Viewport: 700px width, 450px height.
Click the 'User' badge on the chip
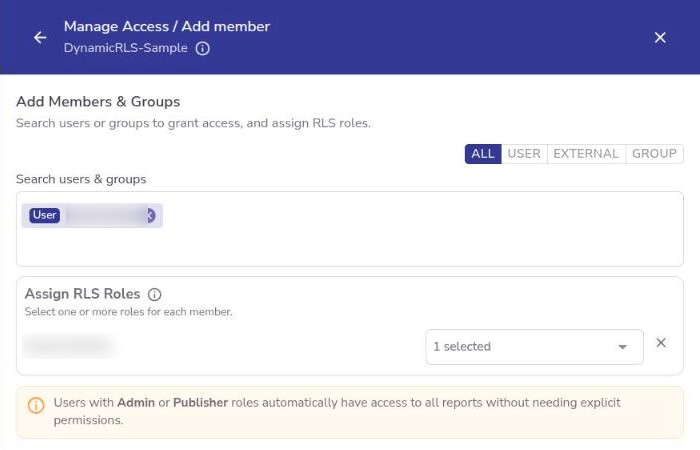[x=45, y=215]
